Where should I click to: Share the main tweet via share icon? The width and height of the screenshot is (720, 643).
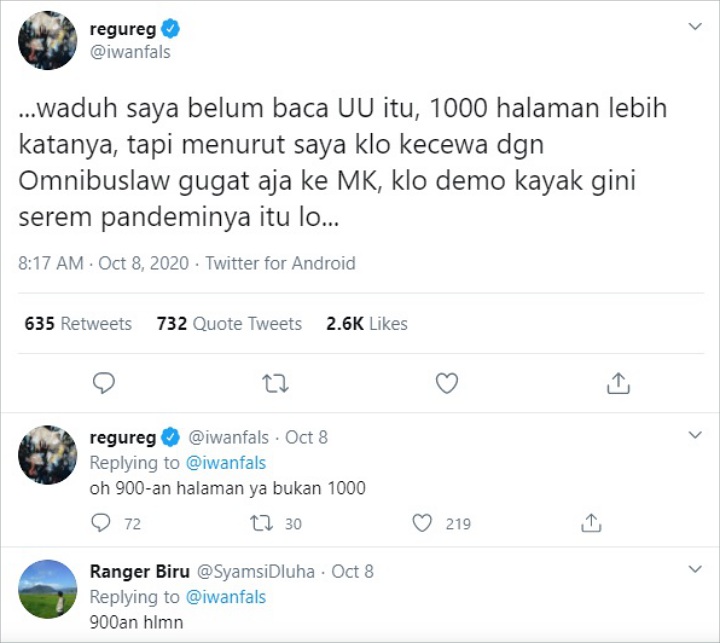[x=618, y=383]
